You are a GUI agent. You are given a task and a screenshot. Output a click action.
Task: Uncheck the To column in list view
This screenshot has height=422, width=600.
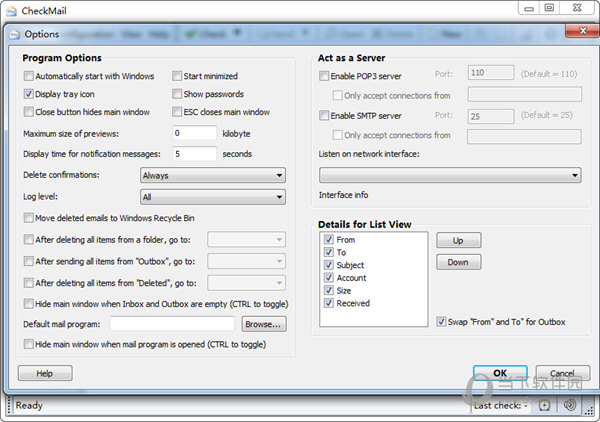pyautogui.click(x=329, y=252)
